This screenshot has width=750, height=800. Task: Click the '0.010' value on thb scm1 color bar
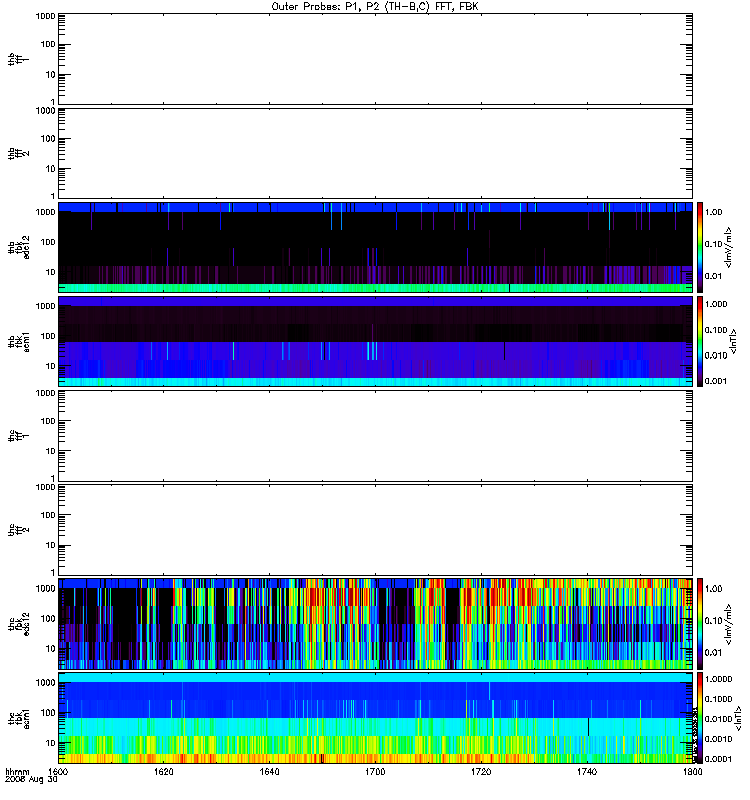tap(716, 356)
